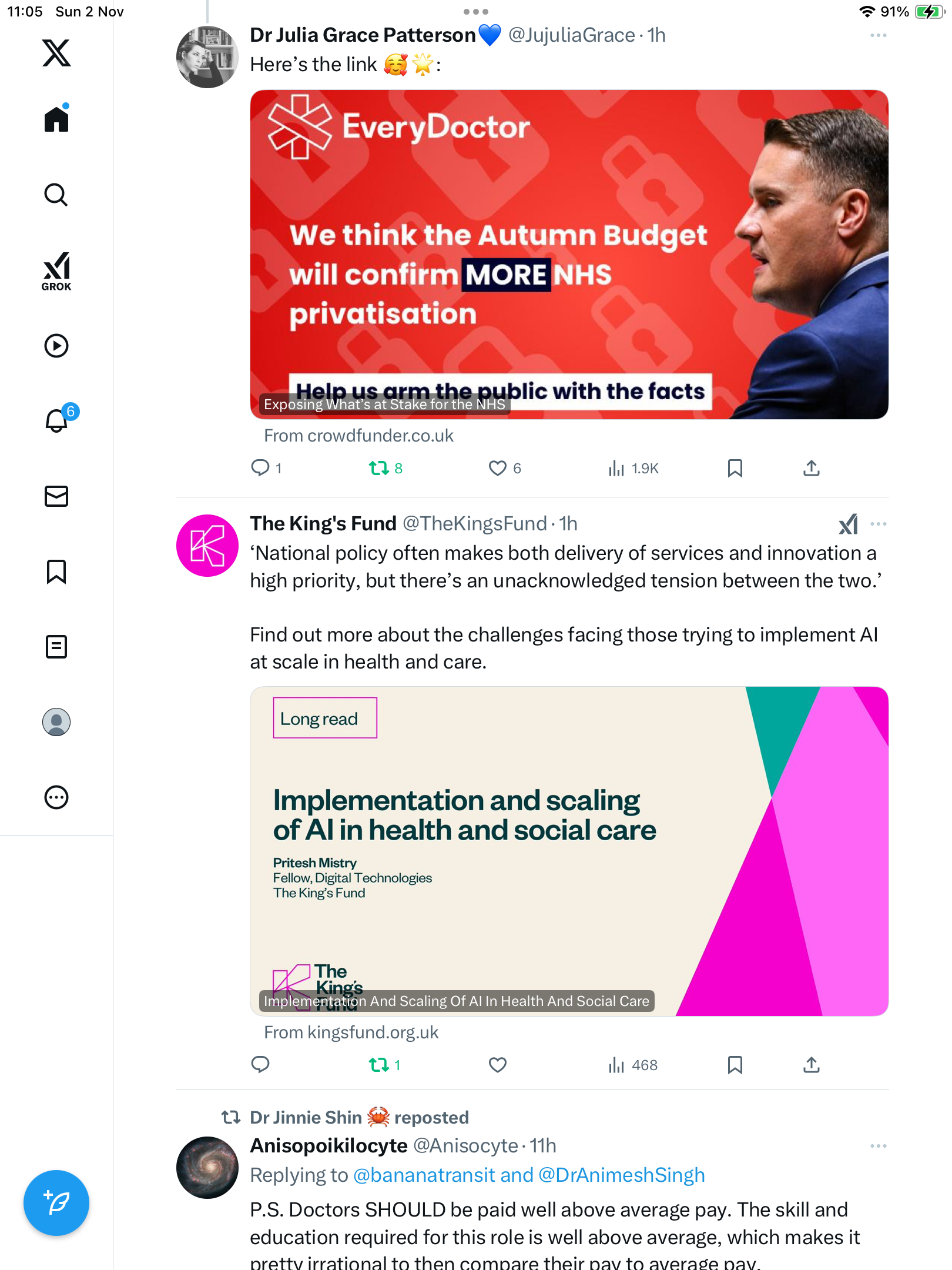This screenshot has width=952, height=1270.
Task: Open Grok from the sidebar
Action: pyautogui.click(x=56, y=271)
